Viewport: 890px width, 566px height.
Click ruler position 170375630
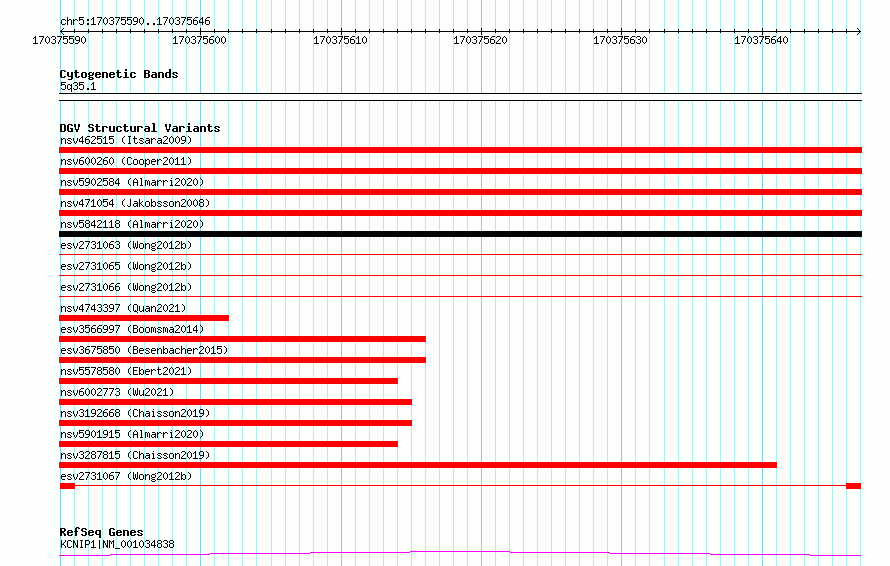click(x=620, y=40)
